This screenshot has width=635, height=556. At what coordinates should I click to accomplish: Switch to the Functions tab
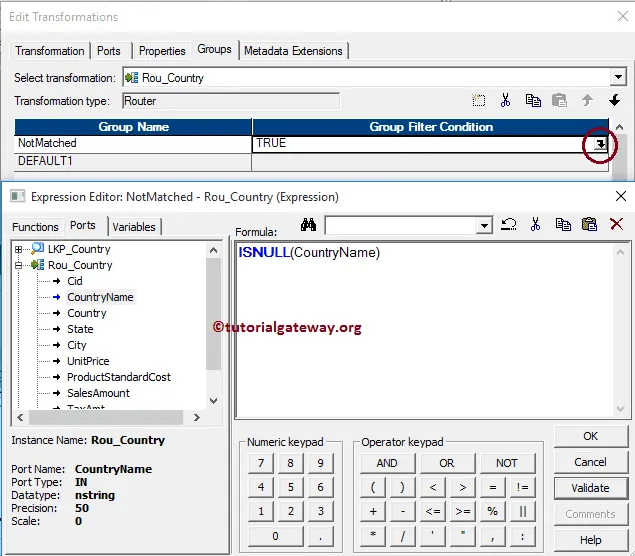[x=35, y=227]
